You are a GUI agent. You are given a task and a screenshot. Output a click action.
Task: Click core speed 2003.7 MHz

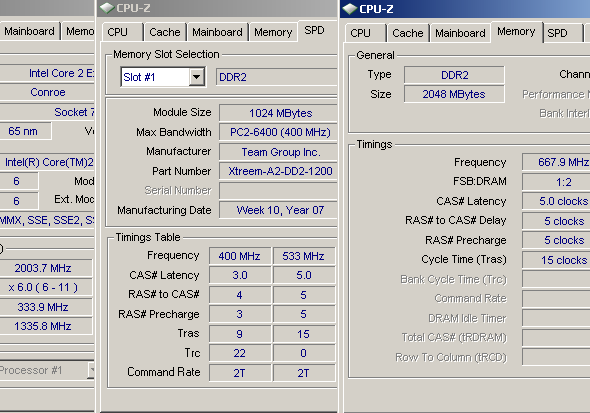pyautogui.click(x=46, y=268)
